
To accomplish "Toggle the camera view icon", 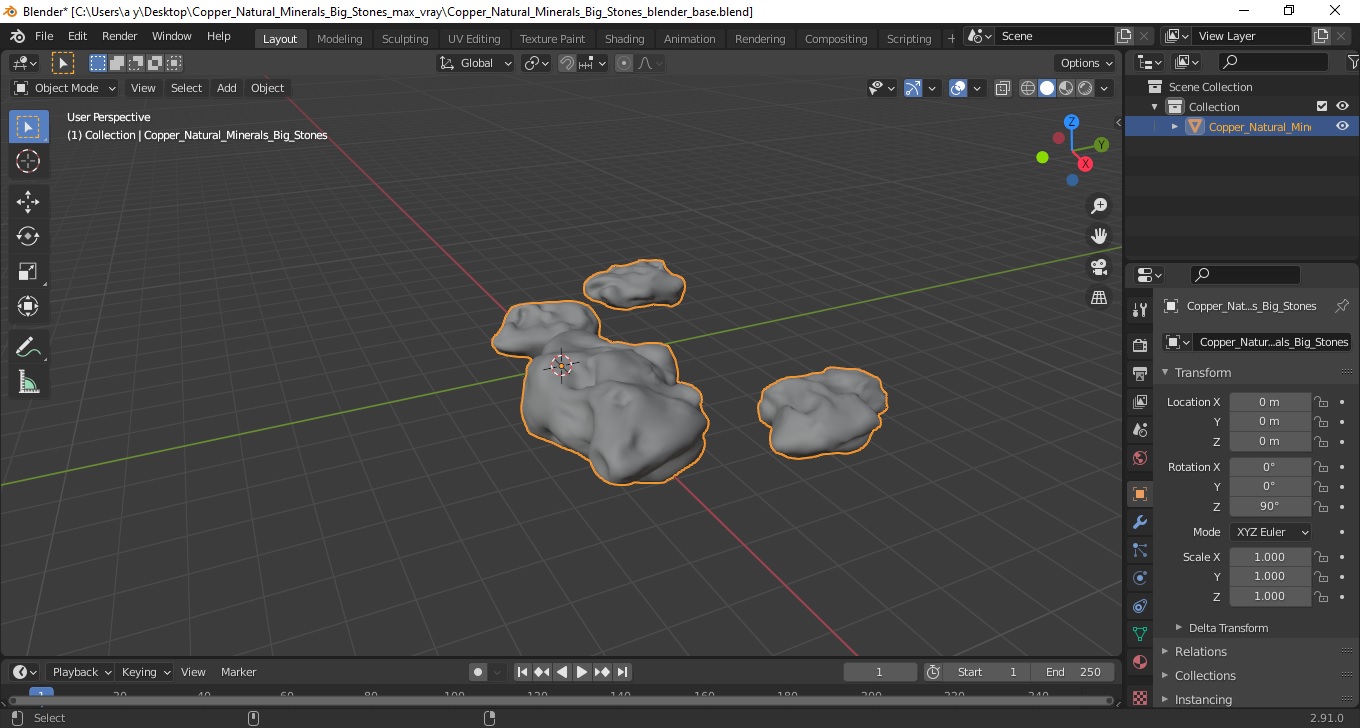I will pos(1099,267).
